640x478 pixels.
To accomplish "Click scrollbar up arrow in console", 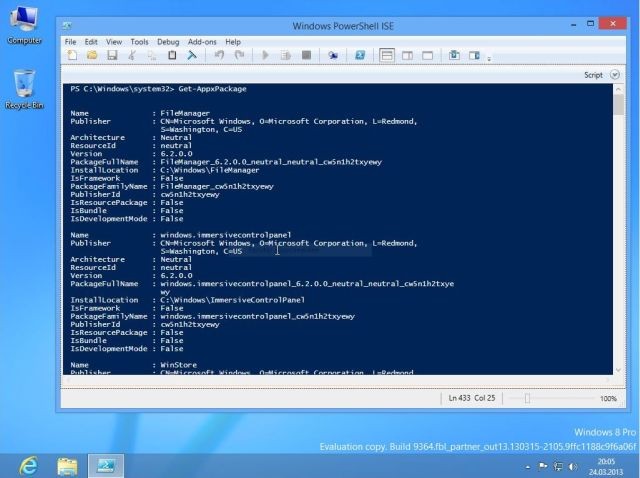I will [x=618, y=89].
